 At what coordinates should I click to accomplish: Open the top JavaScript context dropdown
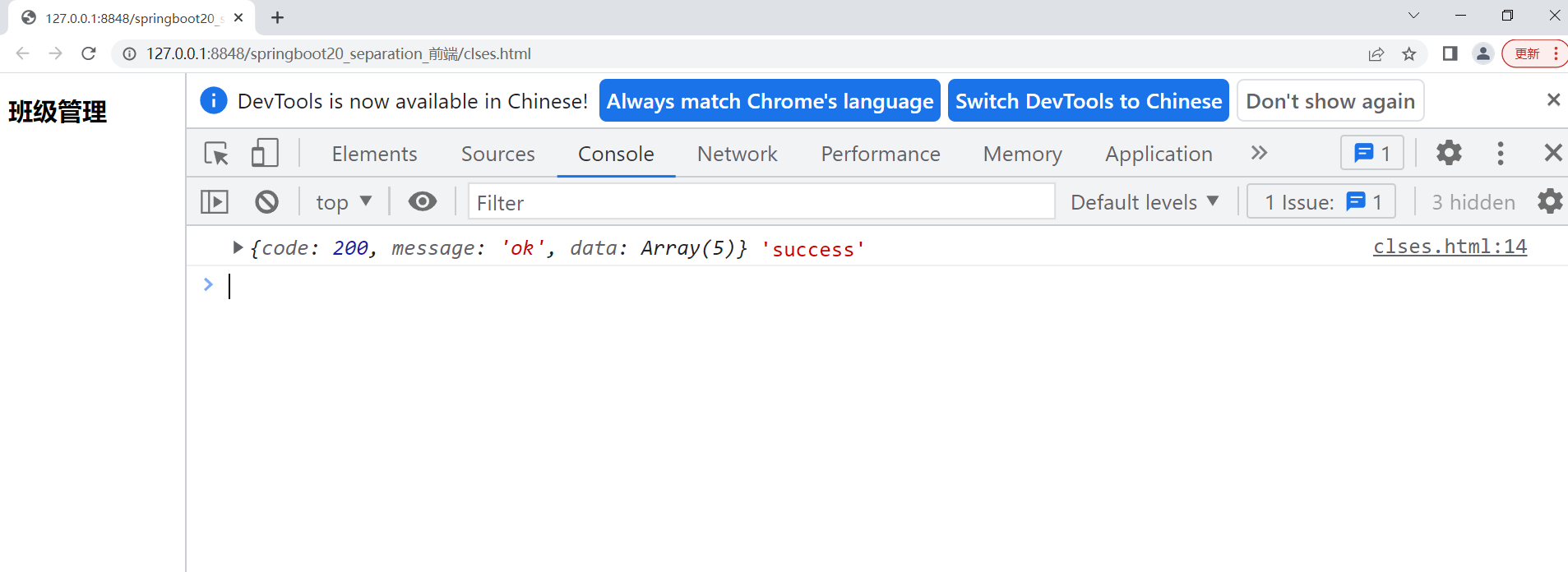(344, 202)
